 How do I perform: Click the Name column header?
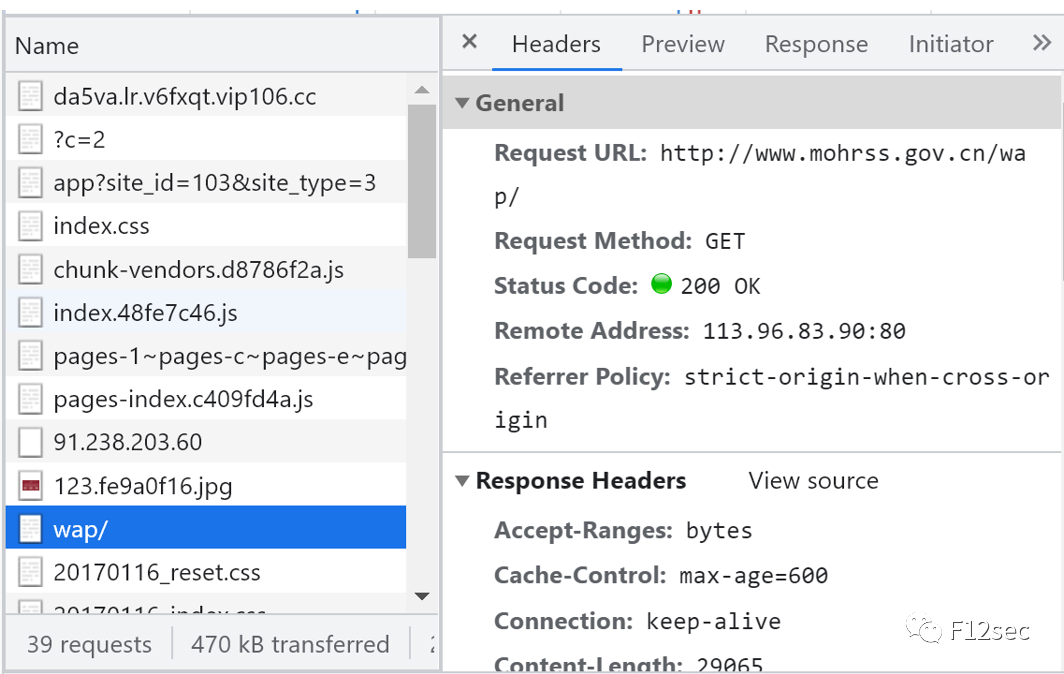(x=47, y=46)
